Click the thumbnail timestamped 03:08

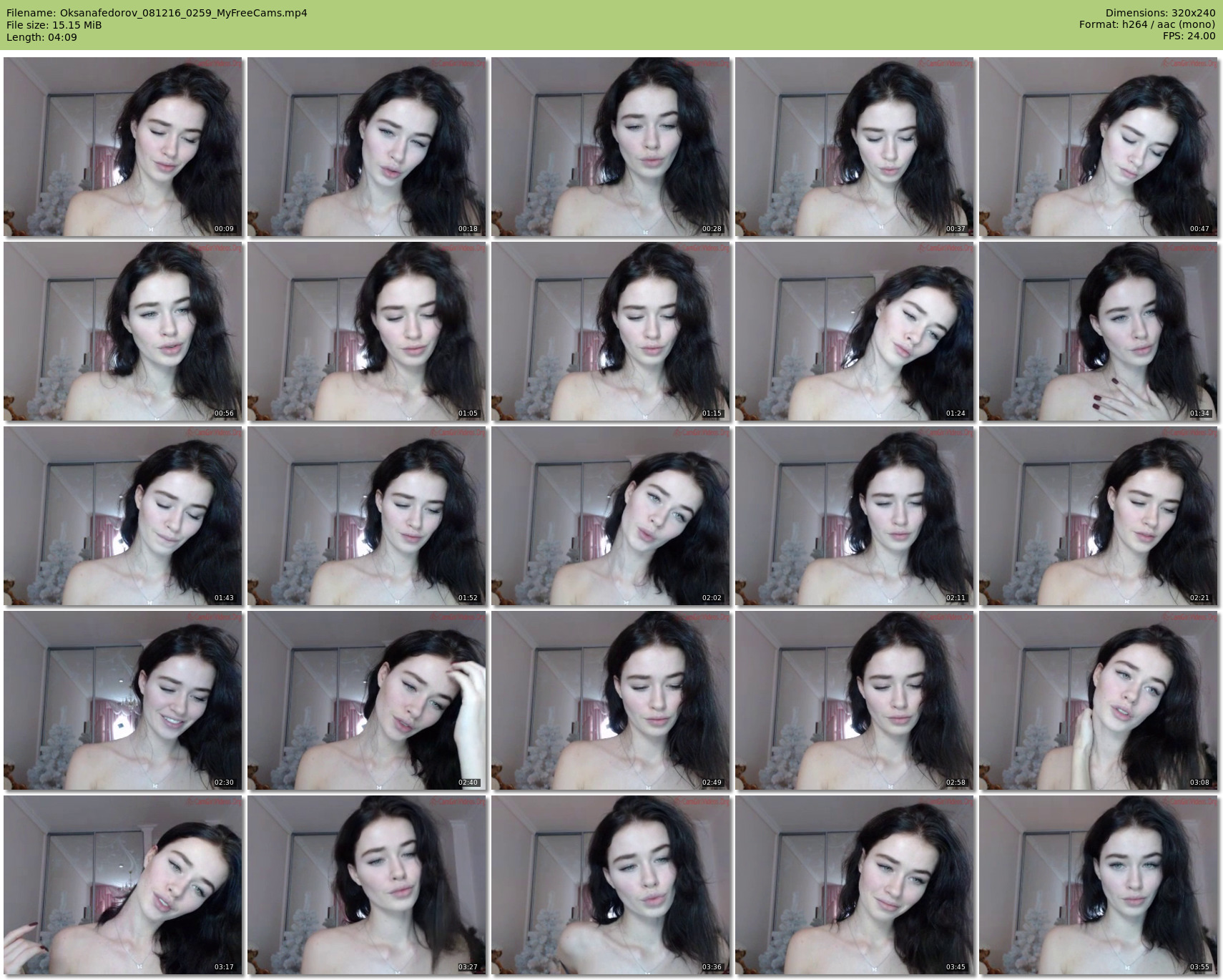click(1099, 700)
